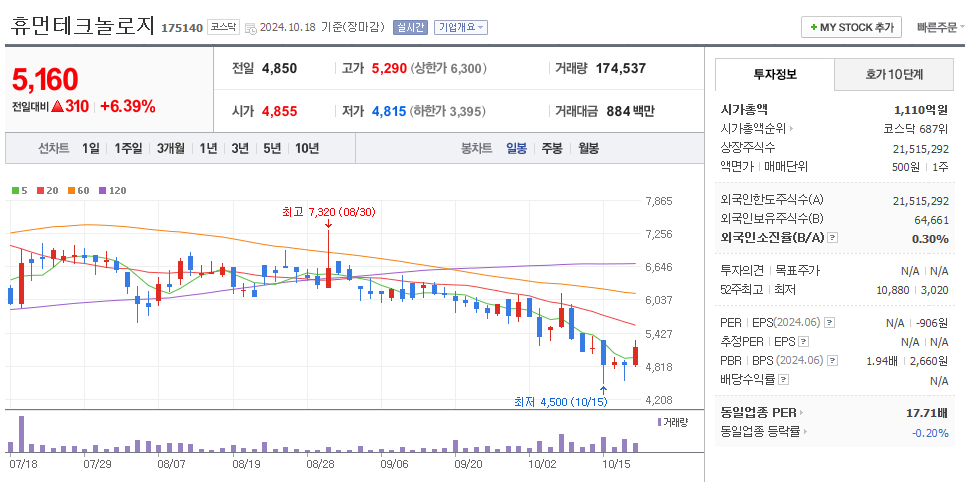Click the 거래량 value 174,537
The image size is (972, 482).
pyautogui.click(x=621, y=68)
